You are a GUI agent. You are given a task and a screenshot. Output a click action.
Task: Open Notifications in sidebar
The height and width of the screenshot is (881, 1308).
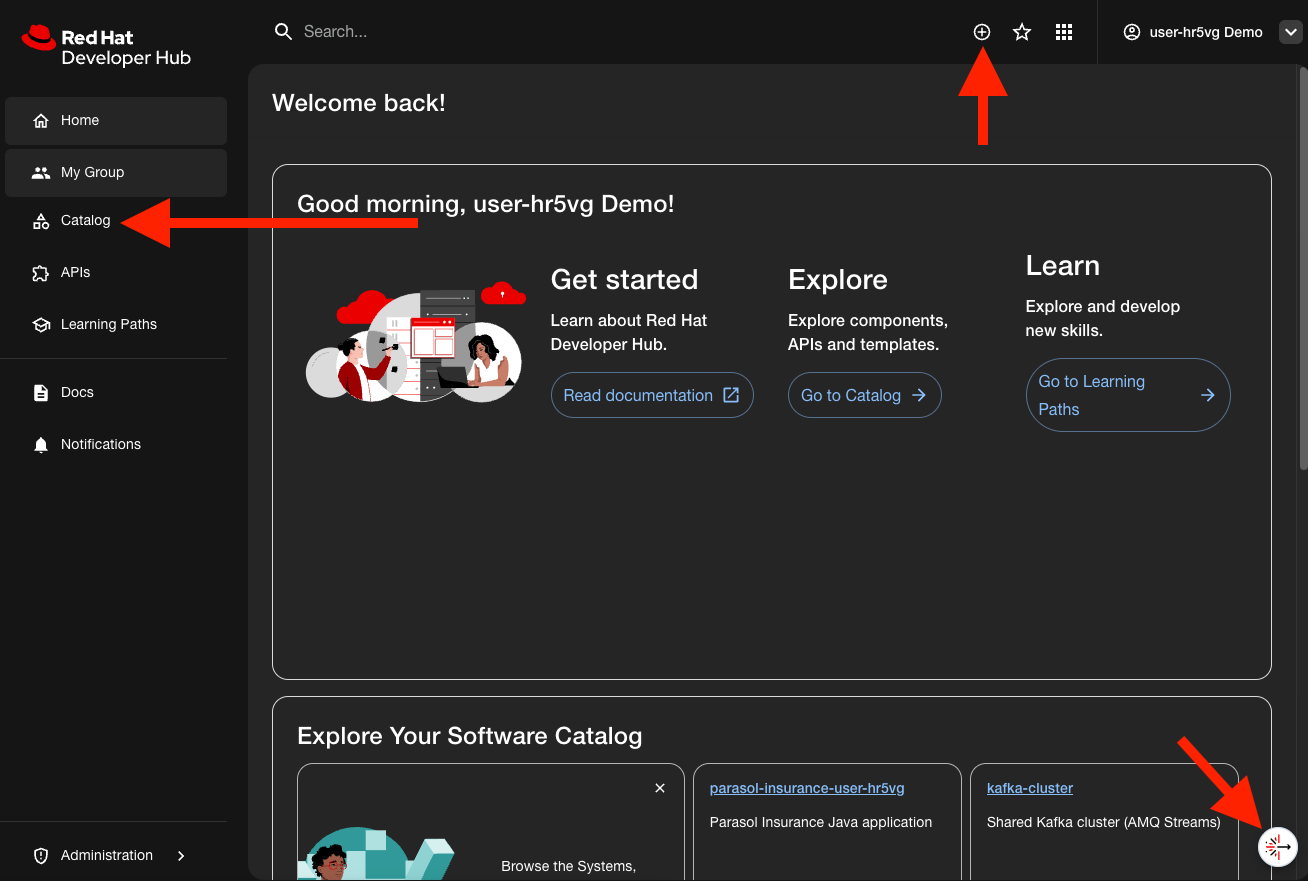116,444
